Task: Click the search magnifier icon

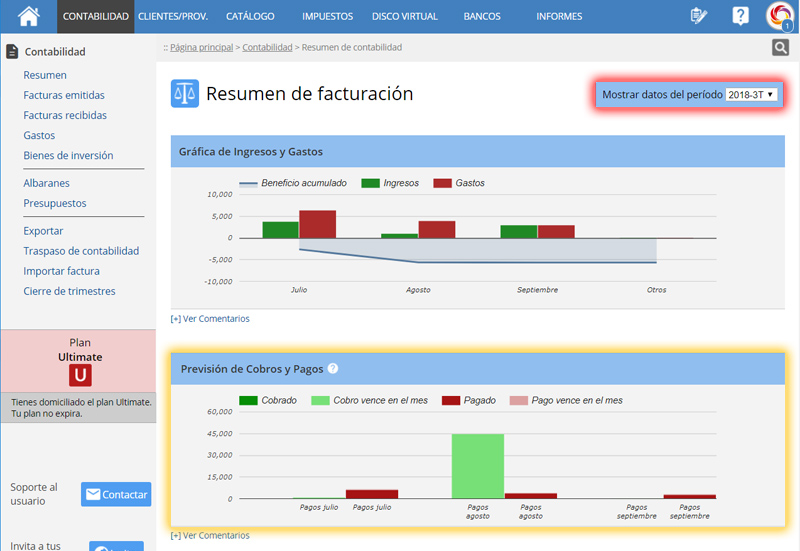Action: [780, 47]
